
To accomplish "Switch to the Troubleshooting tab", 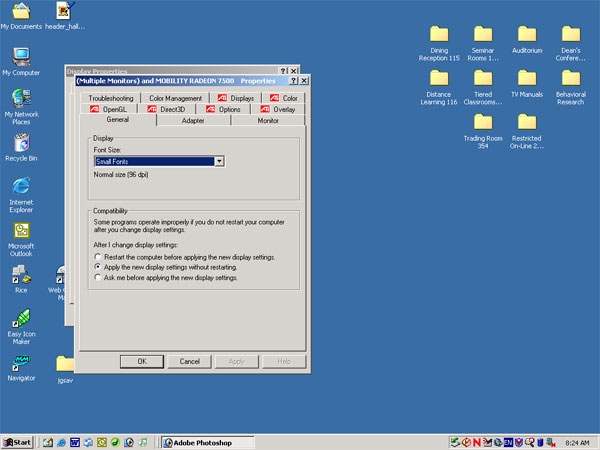I will (x=111, y=98).
